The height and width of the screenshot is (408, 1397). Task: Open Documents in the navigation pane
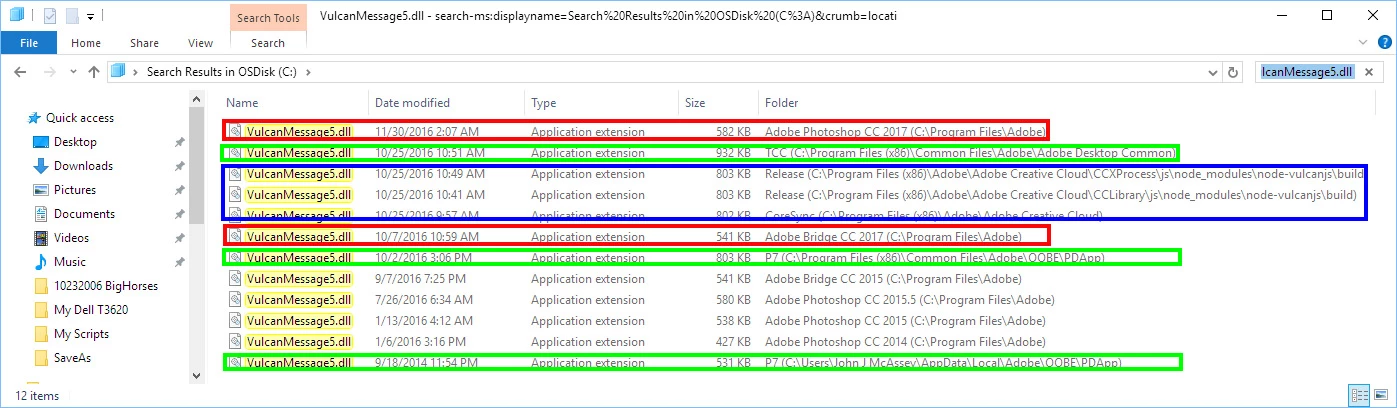84,214
